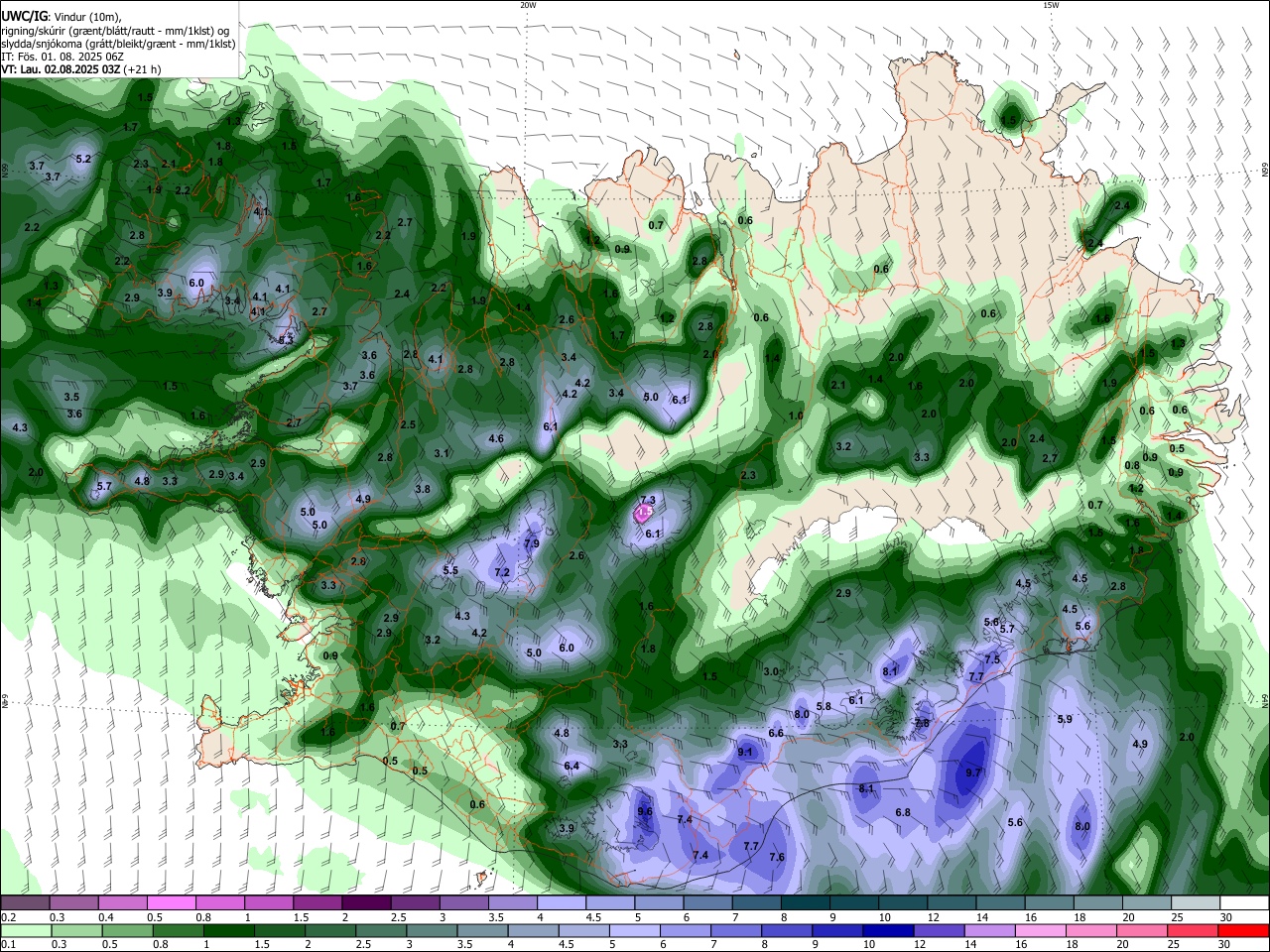
Task: Click the 'IT: Fös. 01. 08. 2025 06Z' line
Action: tap(62, 57)
